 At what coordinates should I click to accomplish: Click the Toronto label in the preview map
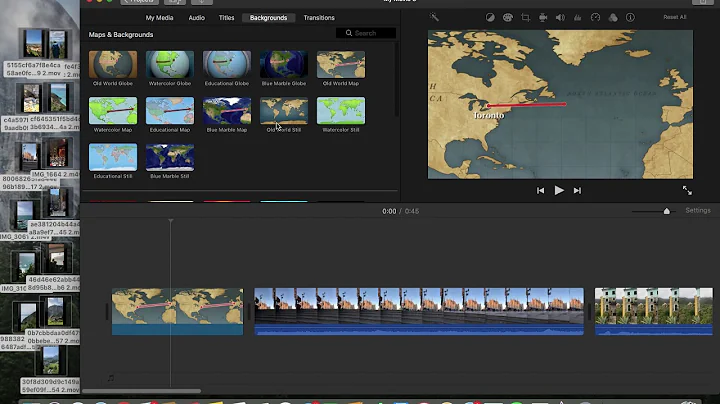pyautogui.click(x=489, y=115)
